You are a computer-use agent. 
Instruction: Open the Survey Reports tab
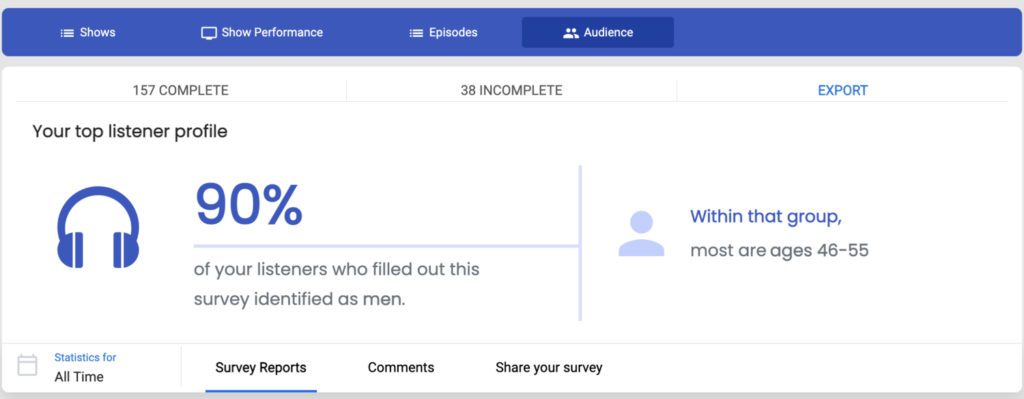click(x=261, y=368)
